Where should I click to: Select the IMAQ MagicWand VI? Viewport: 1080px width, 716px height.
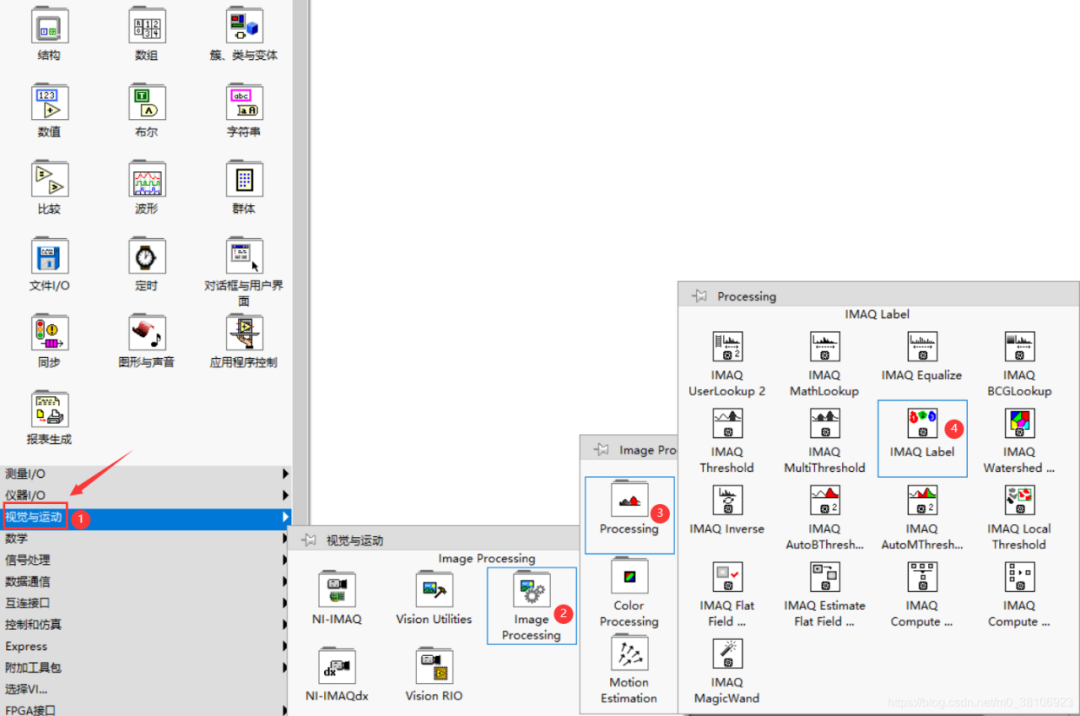pos(727,653)
